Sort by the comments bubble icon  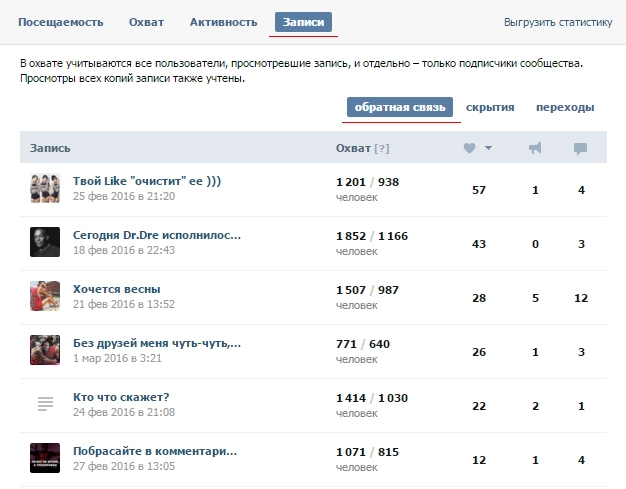pos(580,148)
